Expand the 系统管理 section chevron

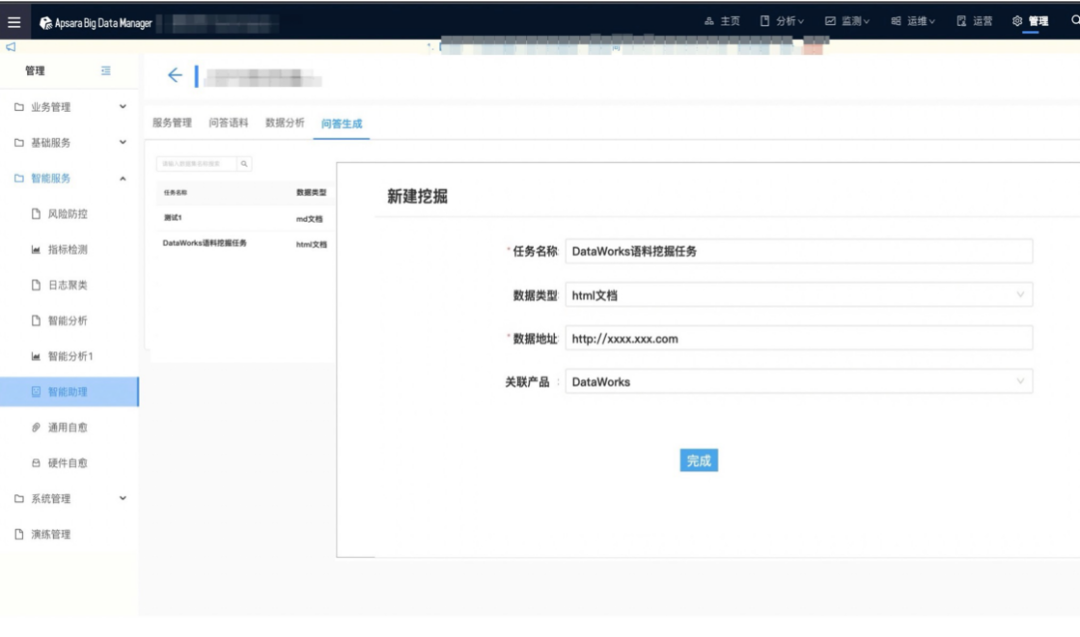click(x=123, y=498)
